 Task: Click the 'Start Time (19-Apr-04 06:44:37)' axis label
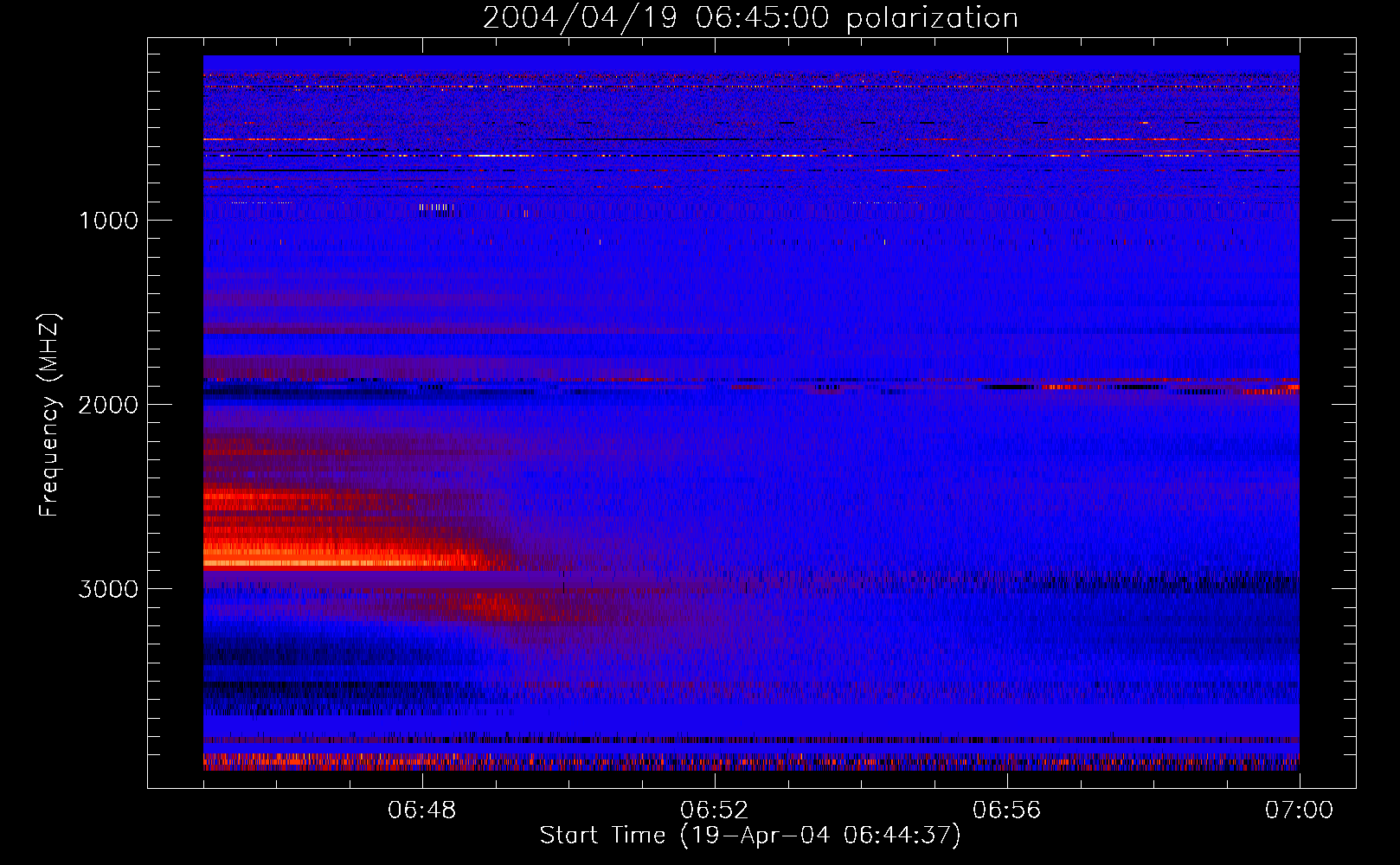(750, 835)
